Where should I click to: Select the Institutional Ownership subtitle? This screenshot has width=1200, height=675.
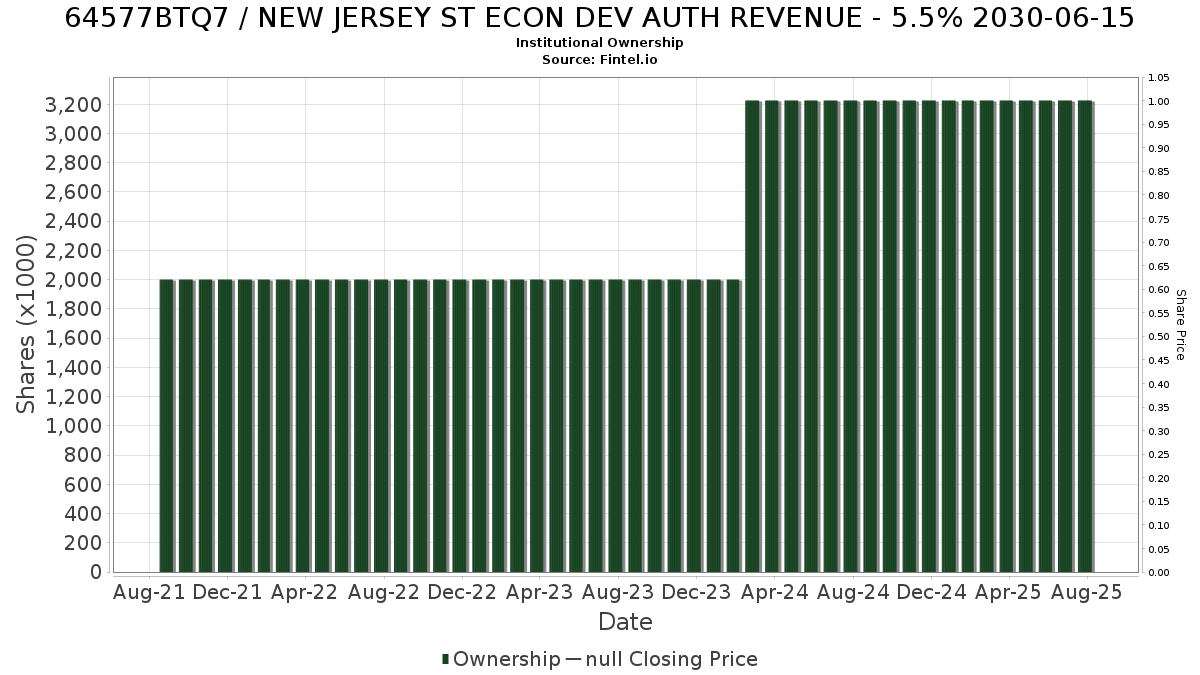coord(599,43)
